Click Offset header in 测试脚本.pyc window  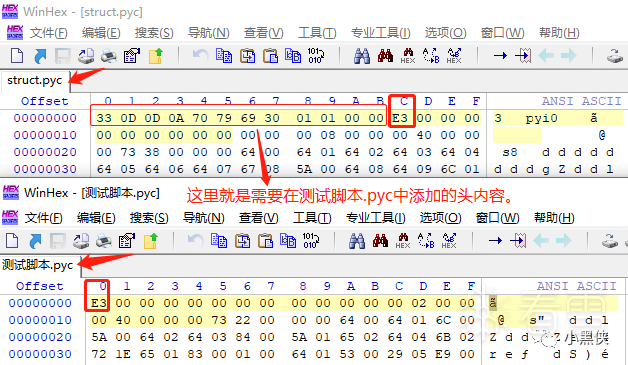click(x=40, y=286)
